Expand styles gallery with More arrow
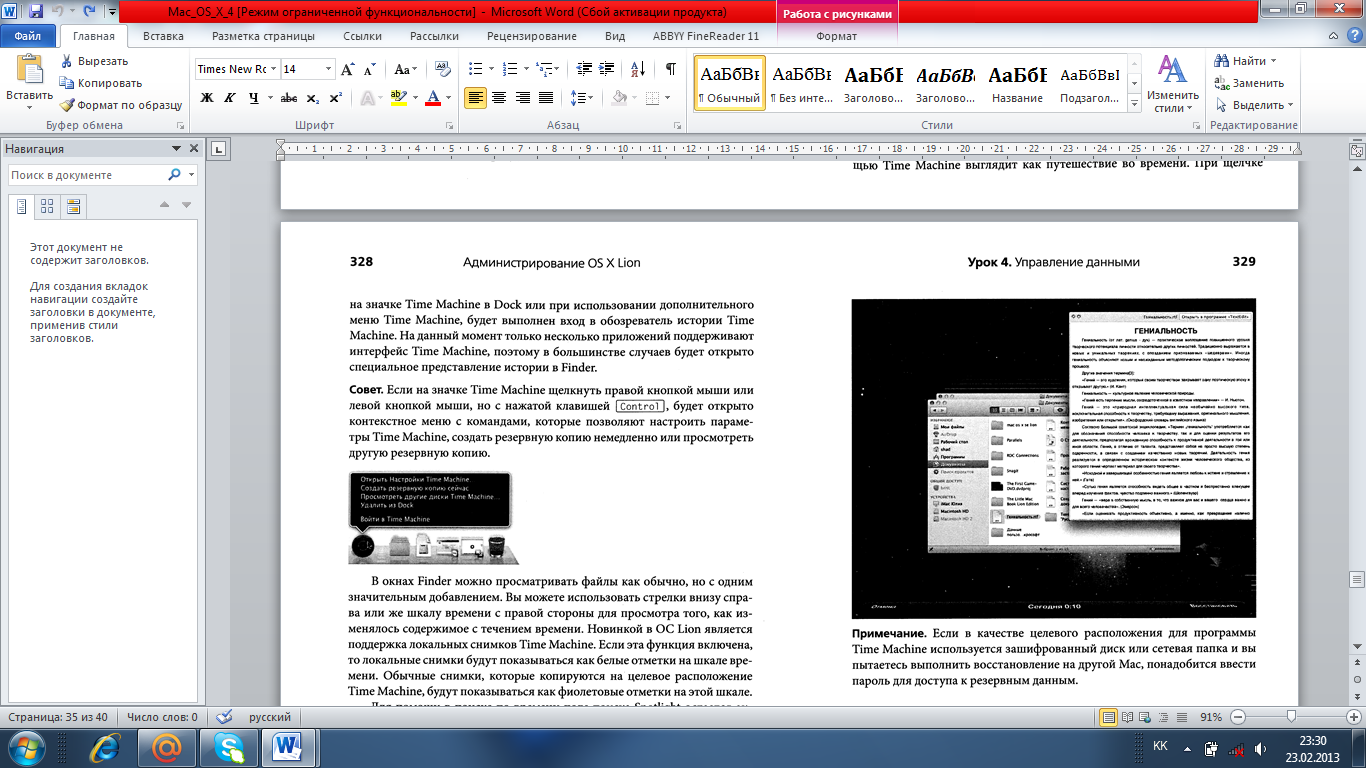This screenshot has height=768, width=1366. click(x=1134, y=102)
